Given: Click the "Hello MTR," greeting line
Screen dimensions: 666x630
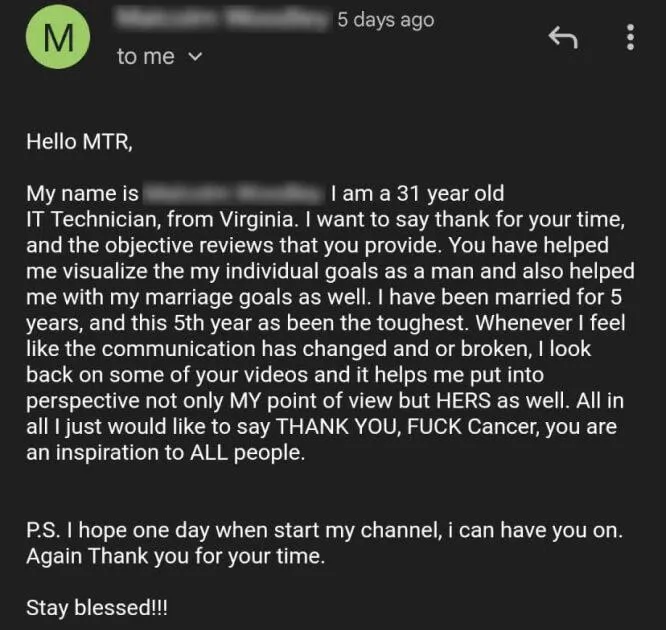Looking at the screenshot, I should pyautogui.click(x=79, y=141).
